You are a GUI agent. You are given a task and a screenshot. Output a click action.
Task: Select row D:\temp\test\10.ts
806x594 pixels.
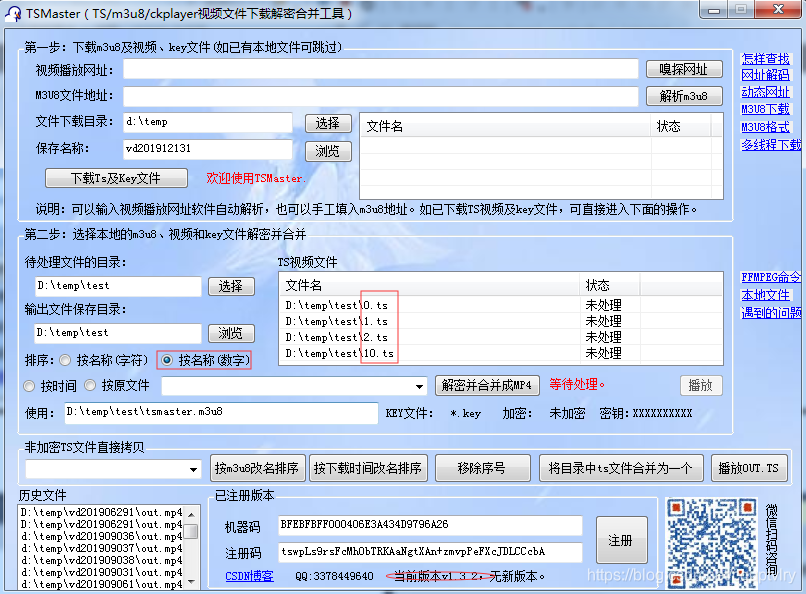pyautogui.click(x=500, y=354)
